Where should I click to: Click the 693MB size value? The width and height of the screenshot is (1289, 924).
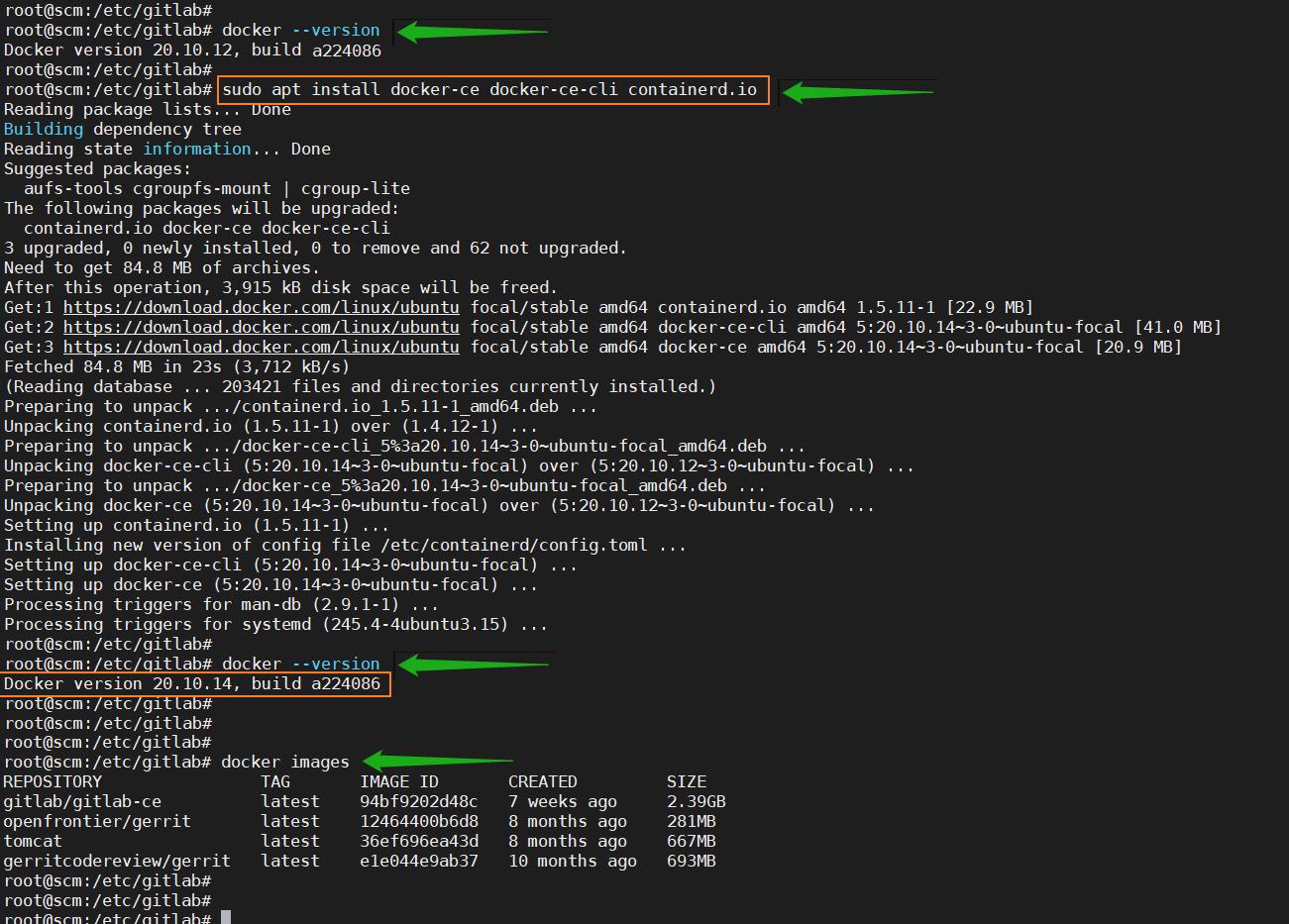692,861
